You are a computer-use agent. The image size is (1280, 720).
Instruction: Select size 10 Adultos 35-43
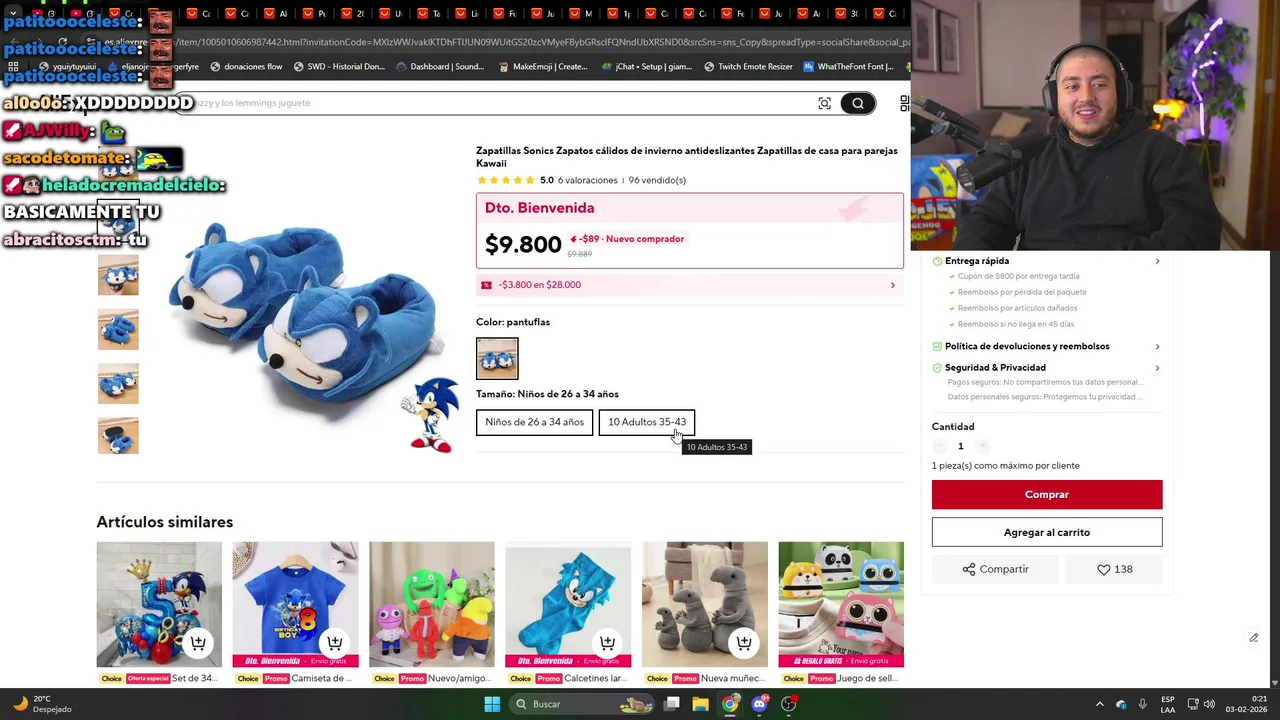click(x=647, y=422)
